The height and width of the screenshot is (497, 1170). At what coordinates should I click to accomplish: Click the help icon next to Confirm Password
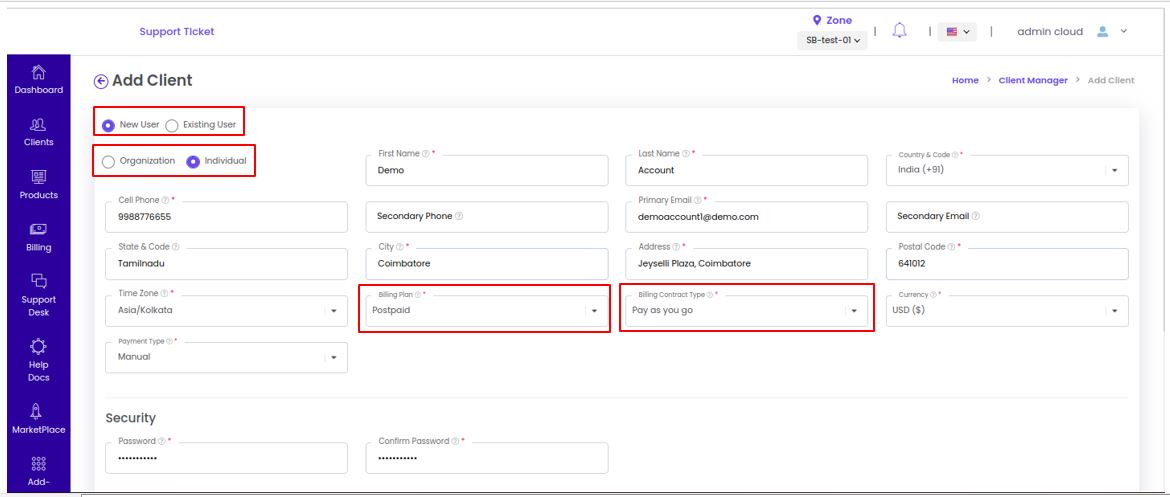[455, 441]
